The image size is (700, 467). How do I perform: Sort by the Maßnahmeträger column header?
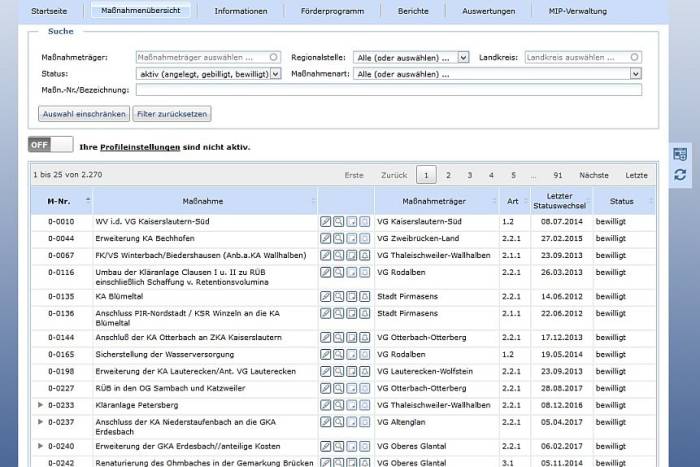click(x=436, y=201)
